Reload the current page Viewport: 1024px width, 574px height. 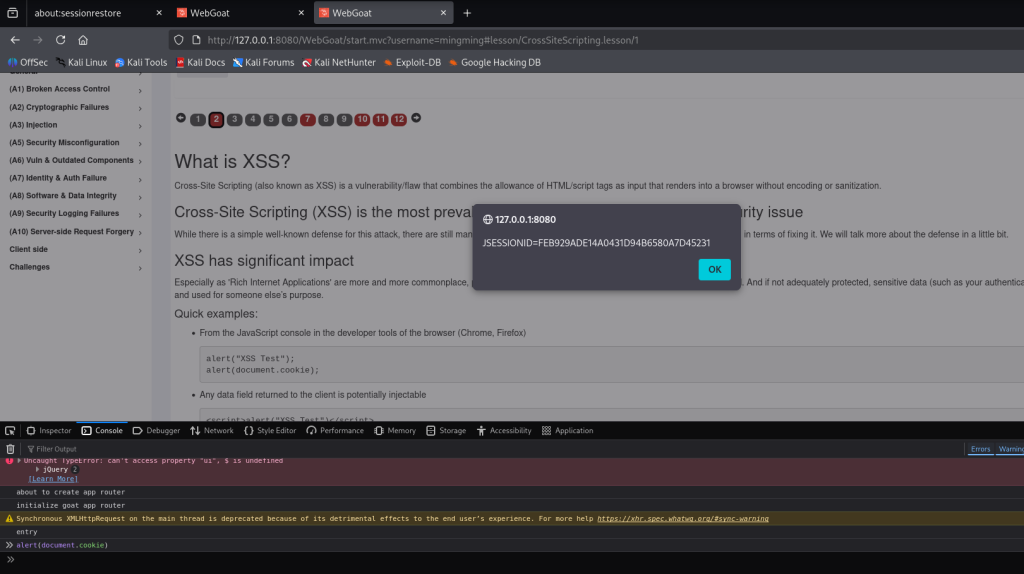click(x=60, y=40)
